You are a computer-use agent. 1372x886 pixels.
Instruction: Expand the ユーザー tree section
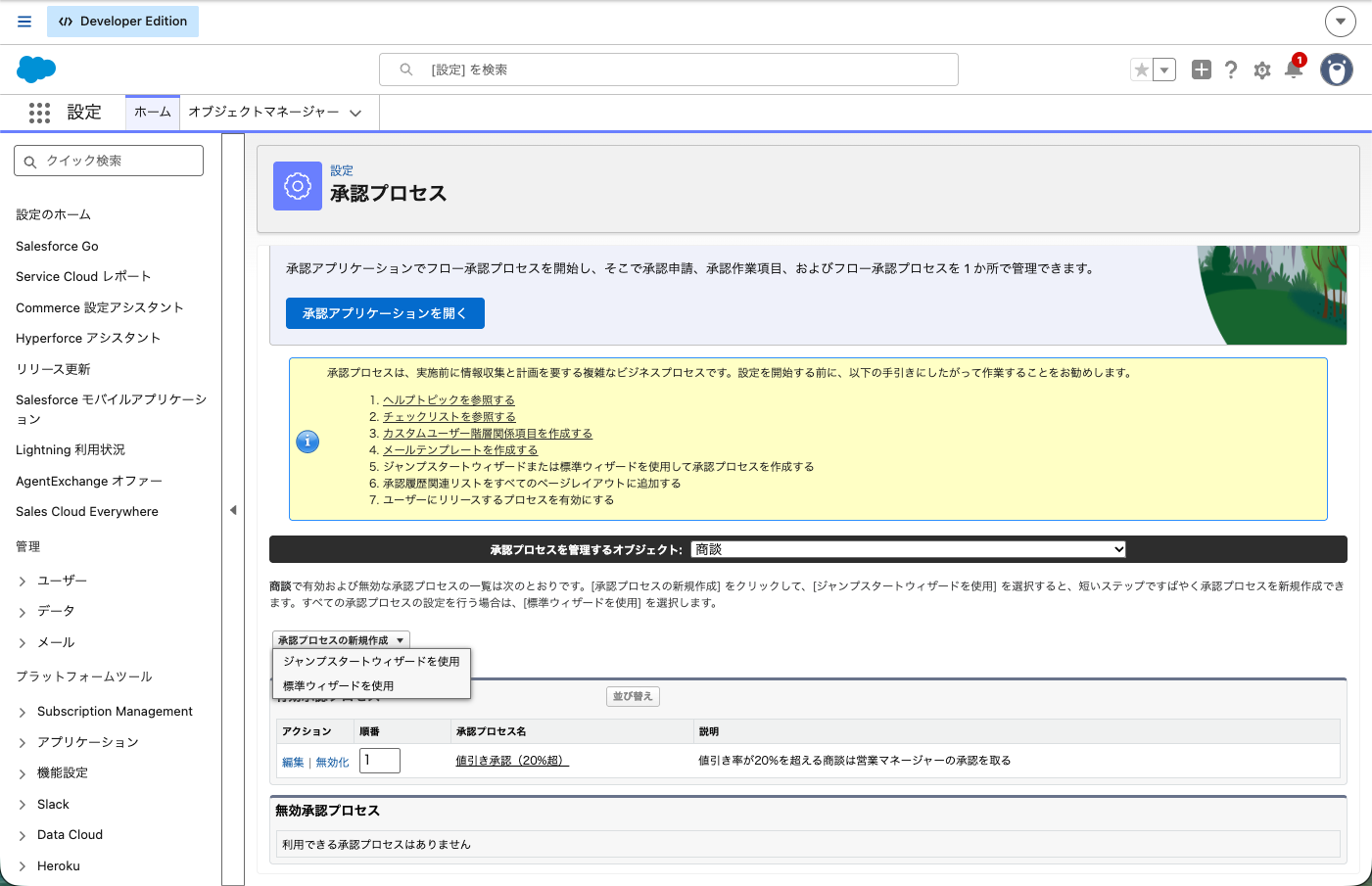pyautogui.click(x=23, y=582)
